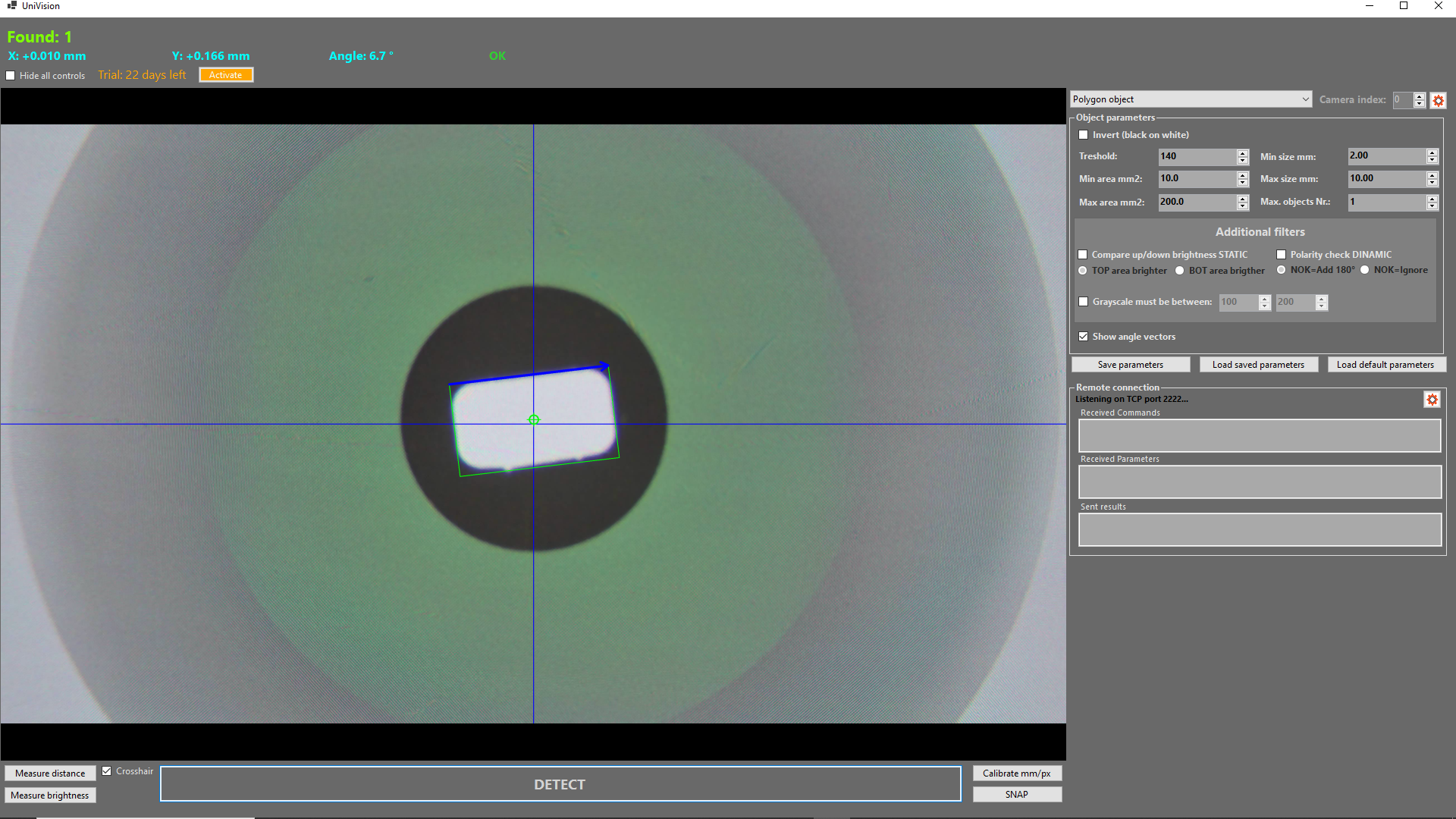This screenshot has height=819, width=1456.
Task: Increase Treshold value with up arrow
Action: point(1242,152)
